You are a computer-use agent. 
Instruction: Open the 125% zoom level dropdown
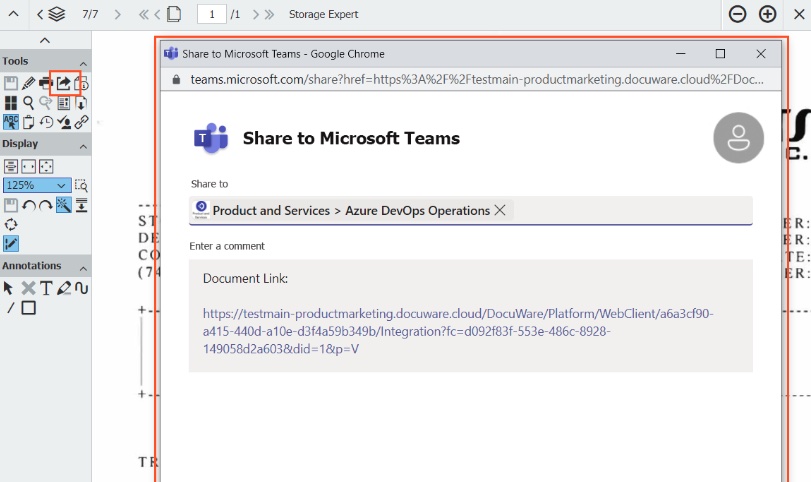[x=37, y=185]
